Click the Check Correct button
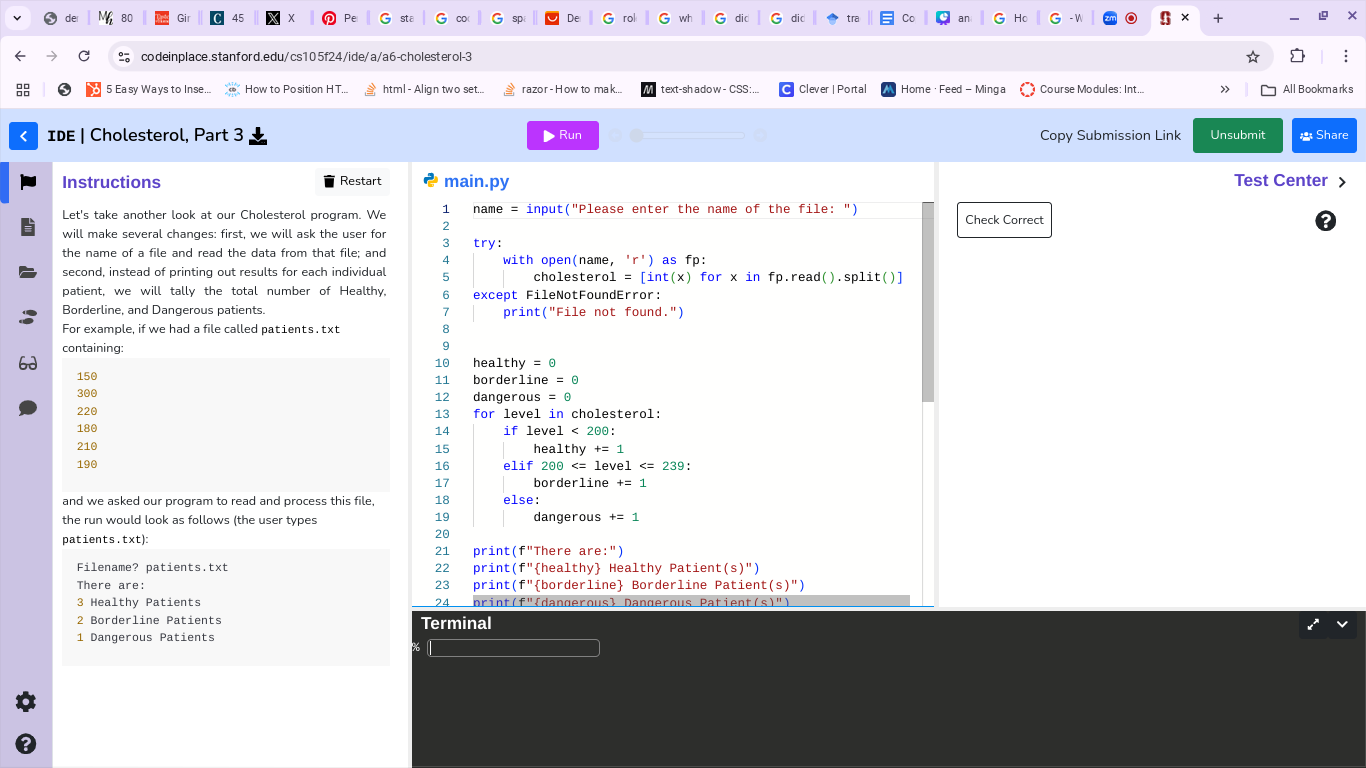Image resolution: width=1366 pixels, height=768 pixels. [x=1004, y=220]
